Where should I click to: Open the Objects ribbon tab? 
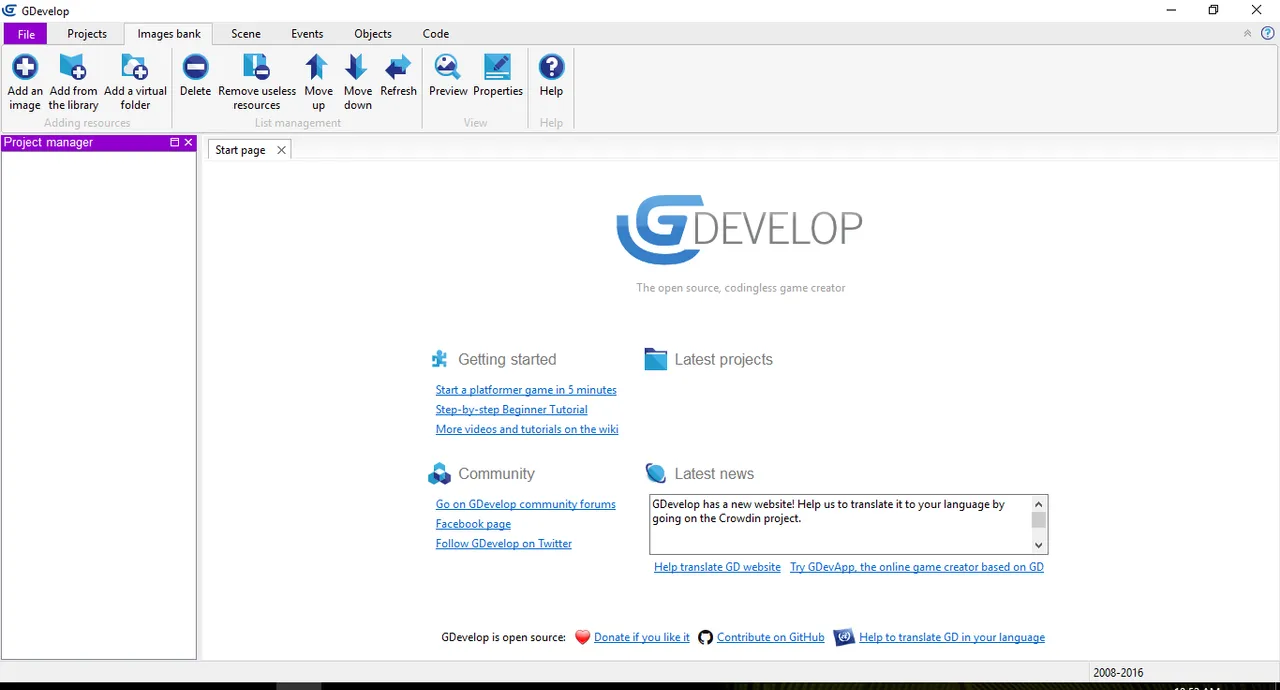tap(373, 34)
